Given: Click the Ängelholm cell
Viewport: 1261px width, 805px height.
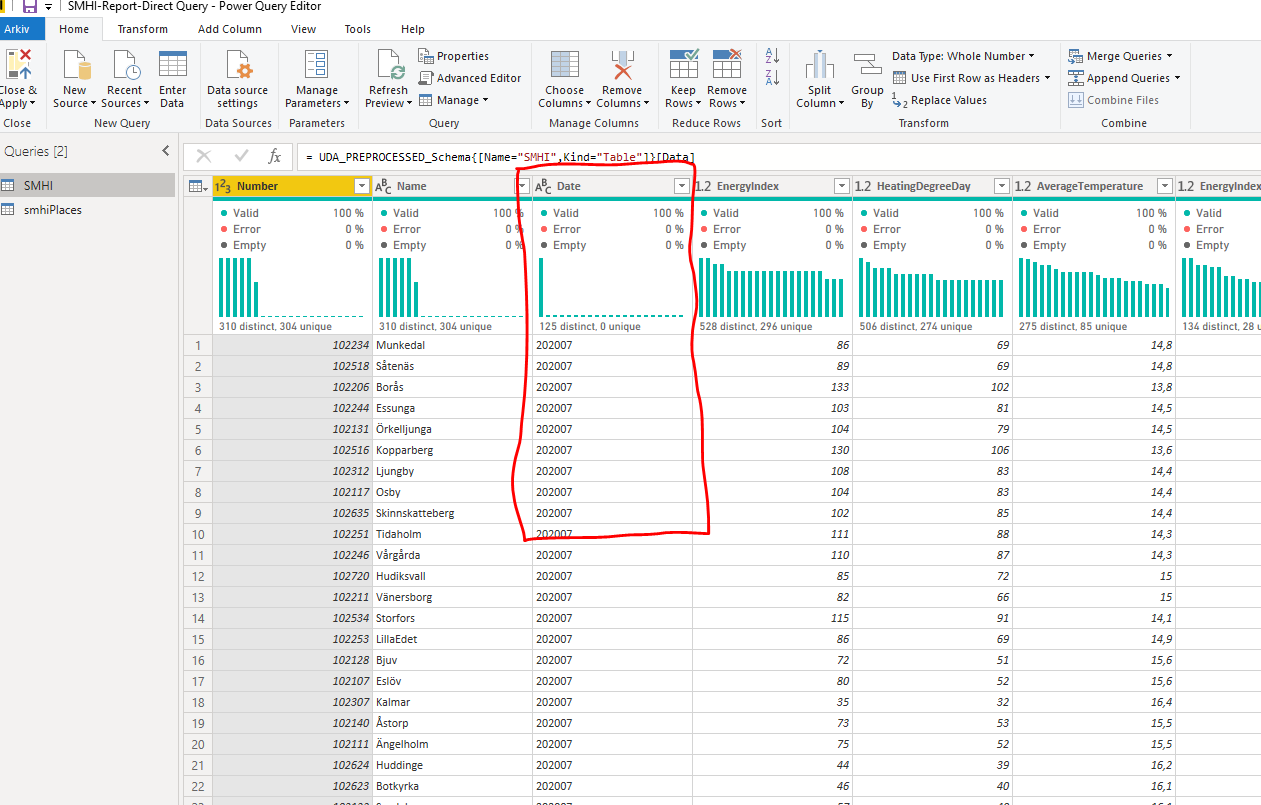Looking at the screenshot, I should (x=452, y=744).
